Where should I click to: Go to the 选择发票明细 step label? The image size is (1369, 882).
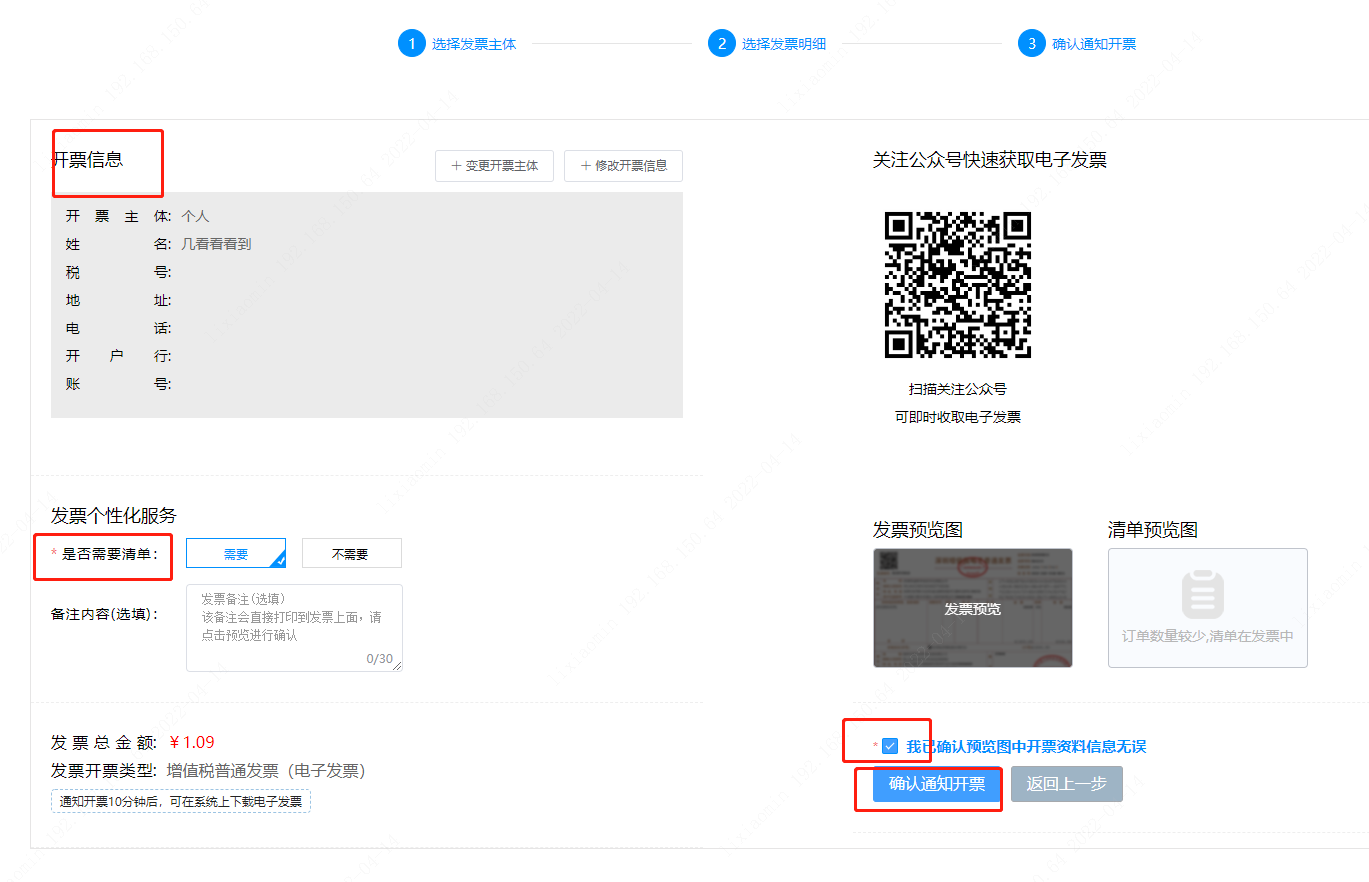[784, 44]
